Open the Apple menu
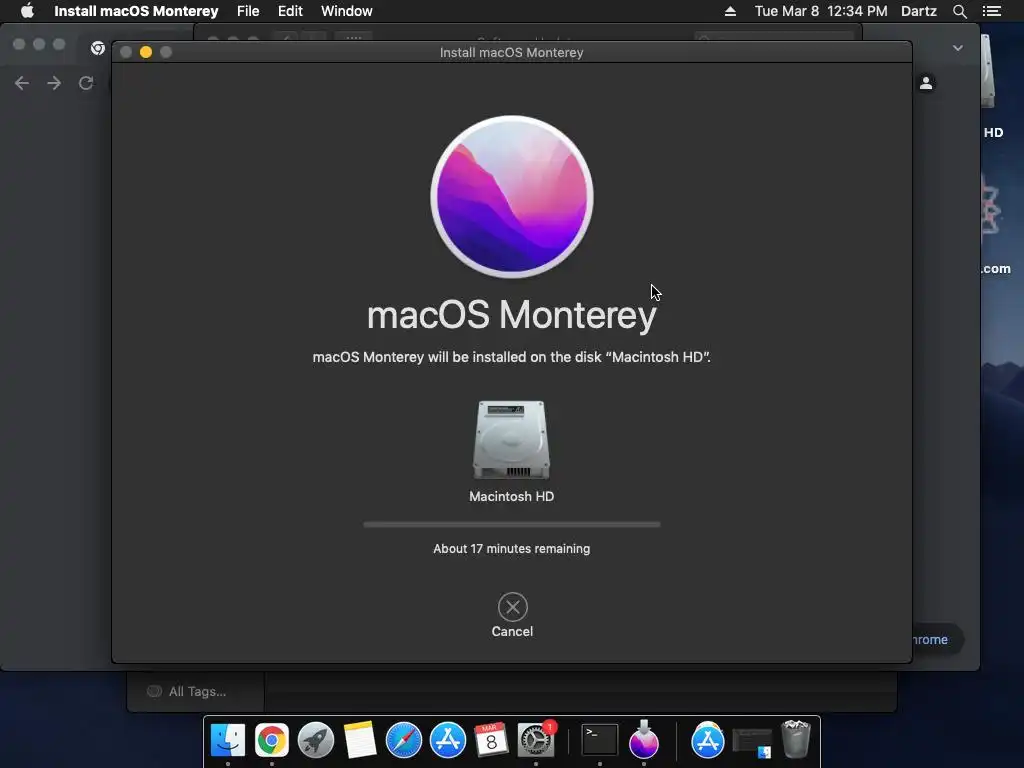1024x768 pixels. (x=27, y=11)
